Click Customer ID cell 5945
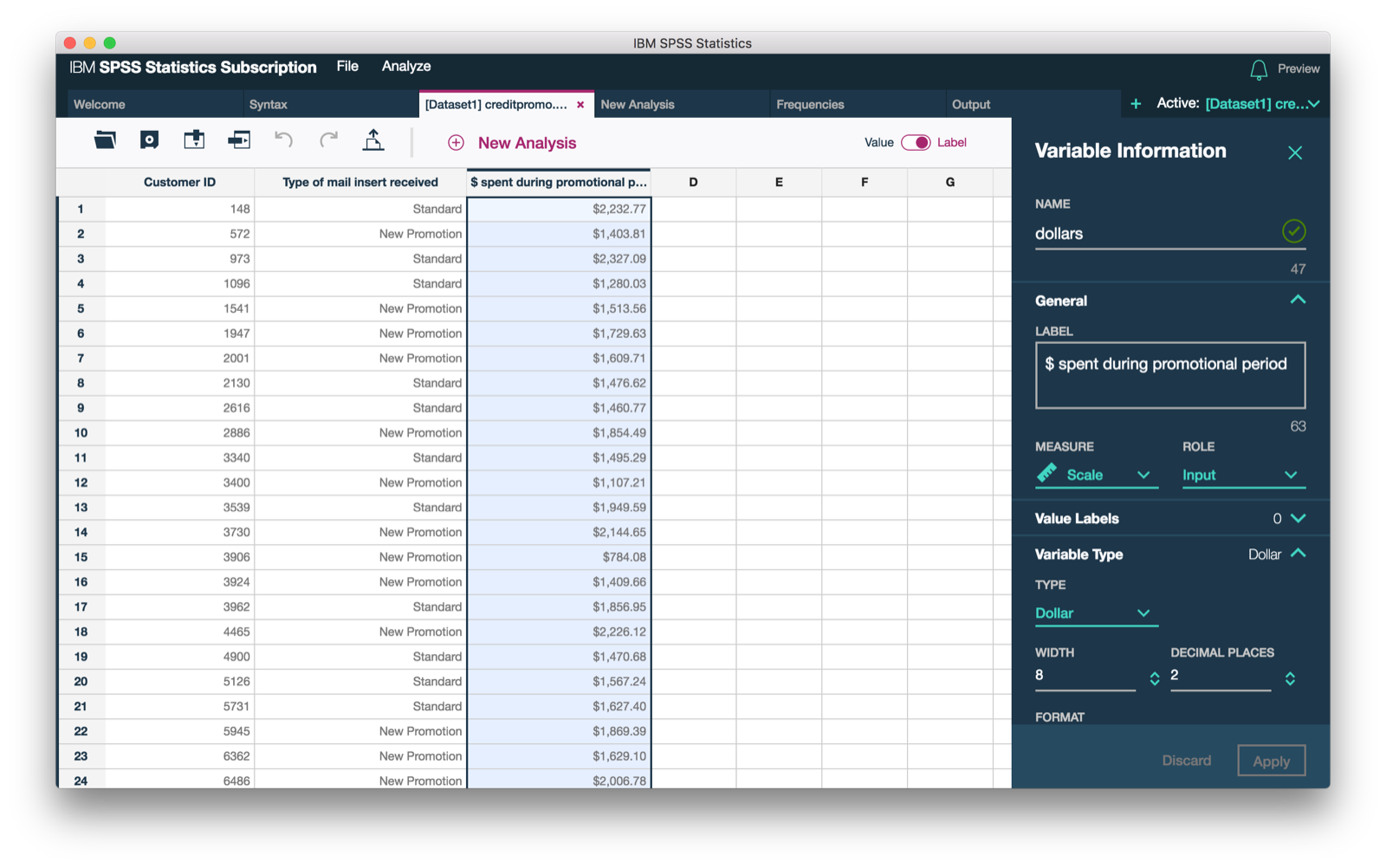This screenshot has height=868, width=1386. point(180,731)
